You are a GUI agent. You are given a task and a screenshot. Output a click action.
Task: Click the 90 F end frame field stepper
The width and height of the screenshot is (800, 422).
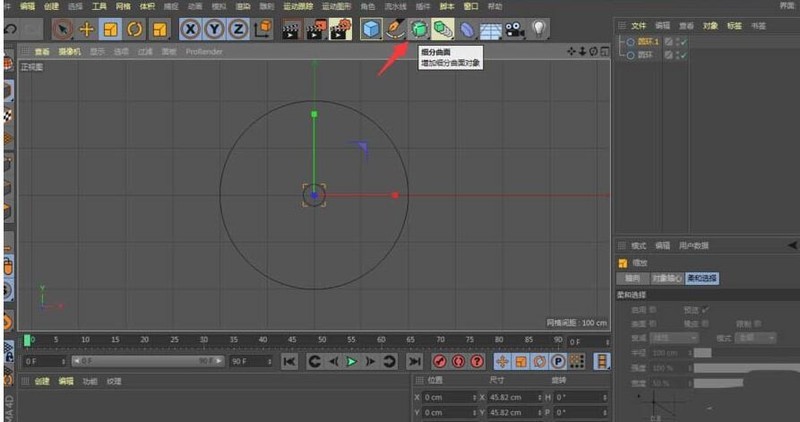click(269, 361)
